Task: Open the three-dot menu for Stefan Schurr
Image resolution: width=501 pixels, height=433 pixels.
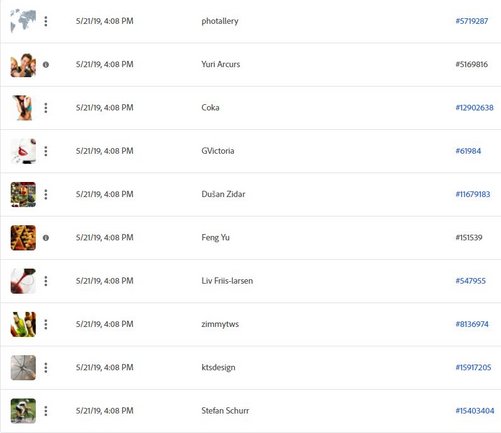Action: coord(46,411)
